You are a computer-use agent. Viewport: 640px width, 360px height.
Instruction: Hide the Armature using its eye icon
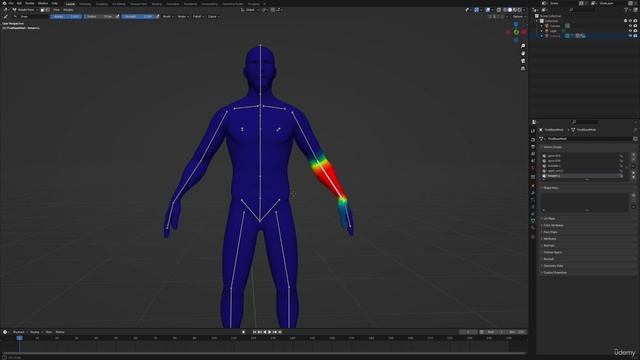630,36
